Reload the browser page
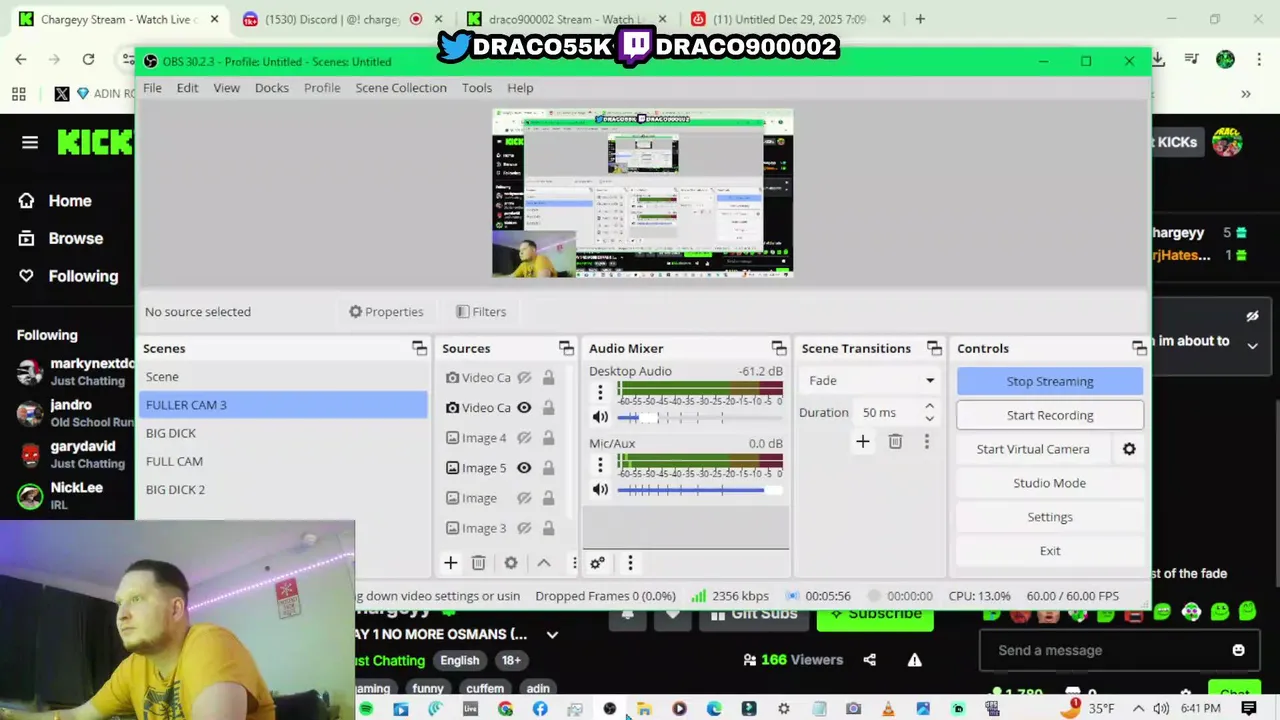The image size is (1280, 720). [88, 59]
